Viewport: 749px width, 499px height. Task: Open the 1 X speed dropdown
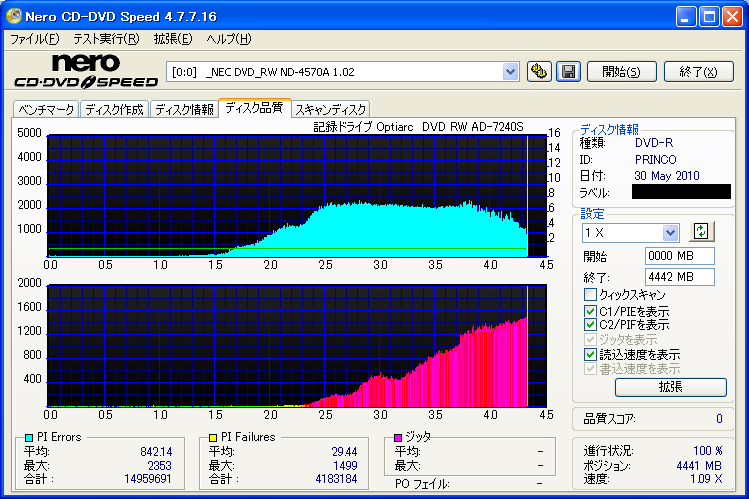tap(670, 233)
